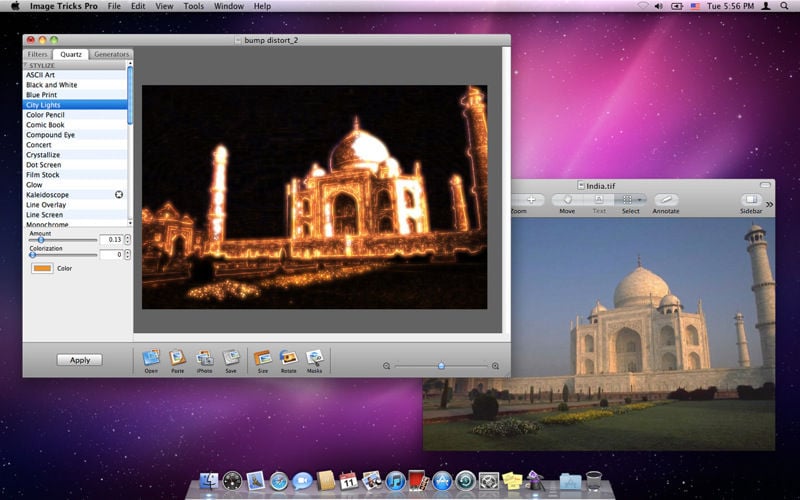
Task: Select the Glow filter
Action: [75, 185]
